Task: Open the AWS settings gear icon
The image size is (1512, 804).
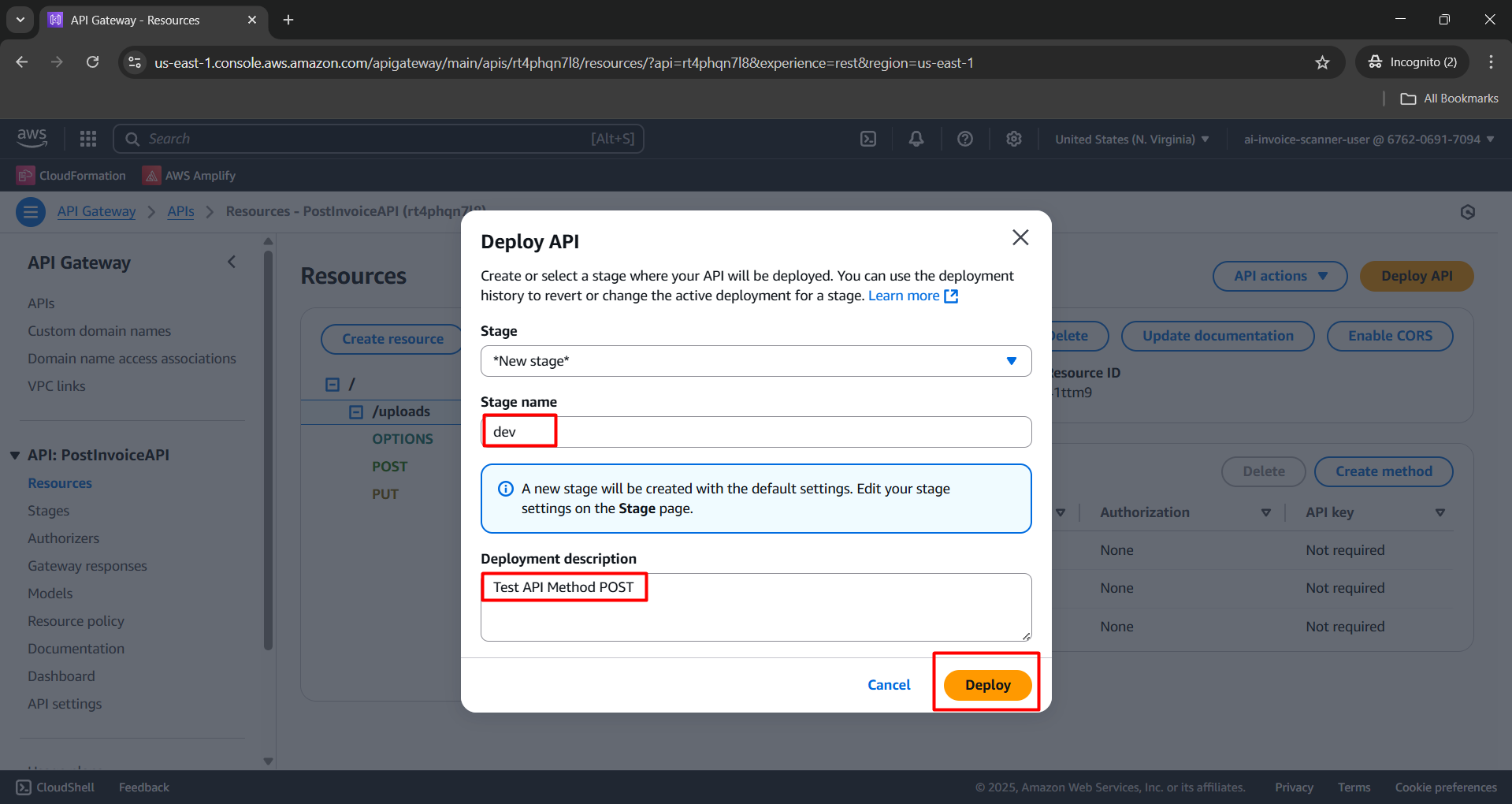Action: [x=1013, y=140]
